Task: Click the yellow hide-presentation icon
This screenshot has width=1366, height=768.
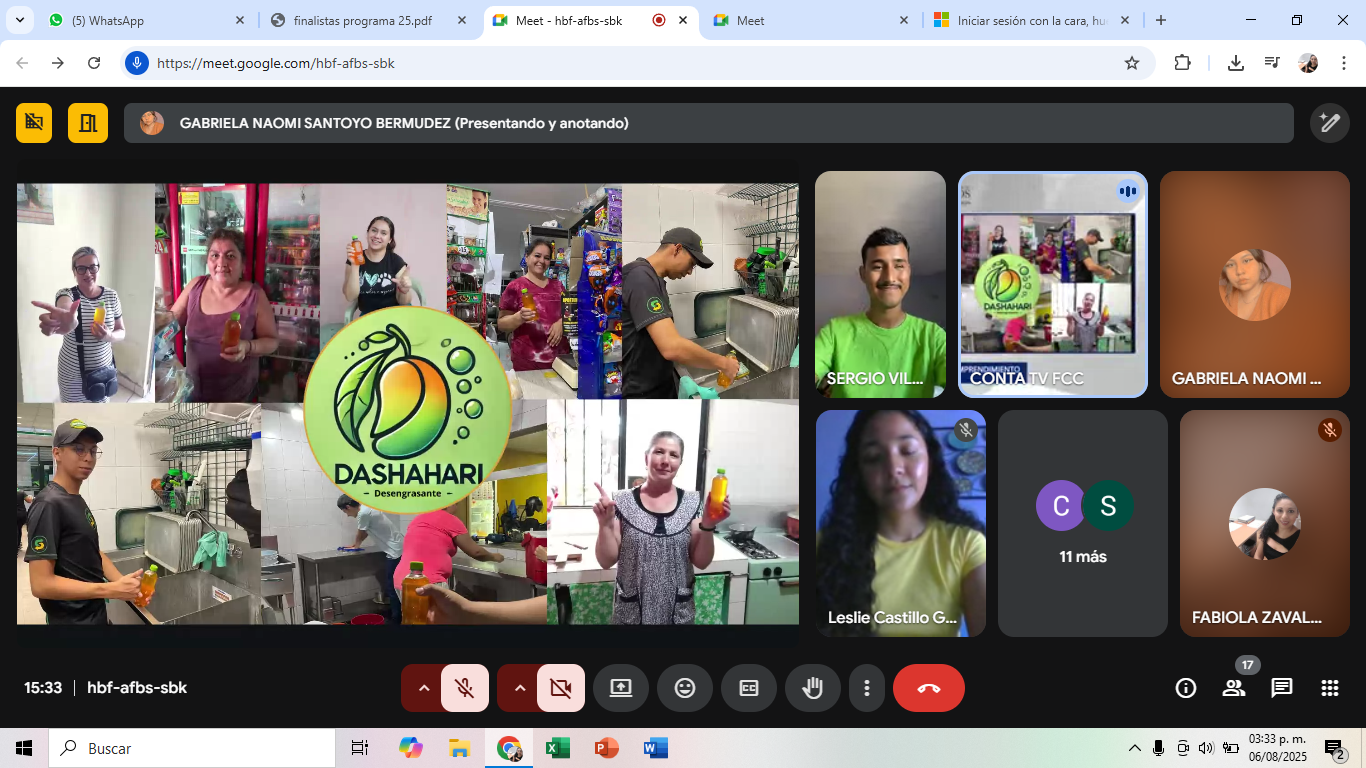Action: pyautogui.click(x=34, y=123)
